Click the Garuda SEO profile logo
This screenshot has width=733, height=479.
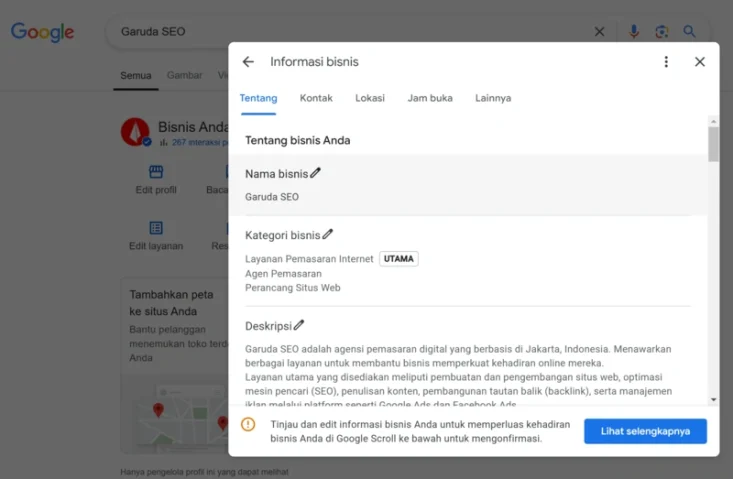tap(135, 132)
